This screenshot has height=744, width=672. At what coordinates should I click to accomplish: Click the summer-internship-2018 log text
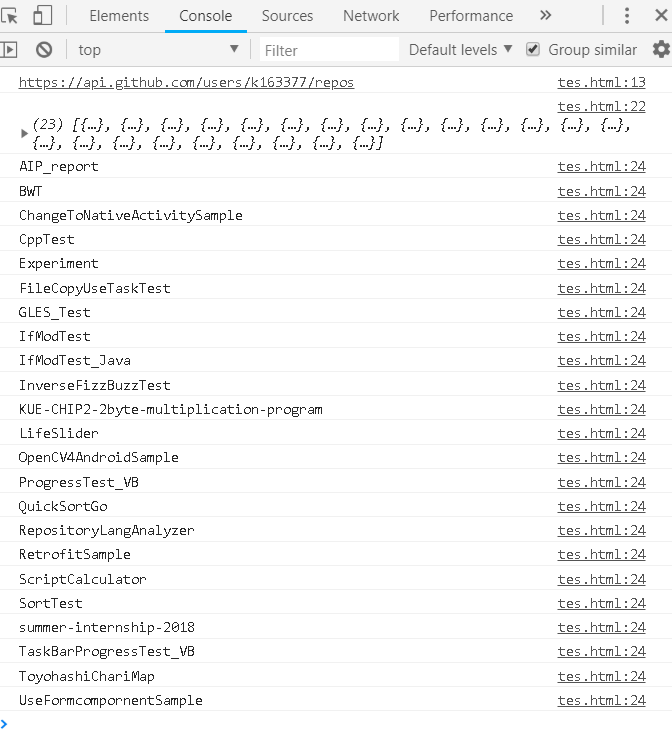click(x=107, y=628)
